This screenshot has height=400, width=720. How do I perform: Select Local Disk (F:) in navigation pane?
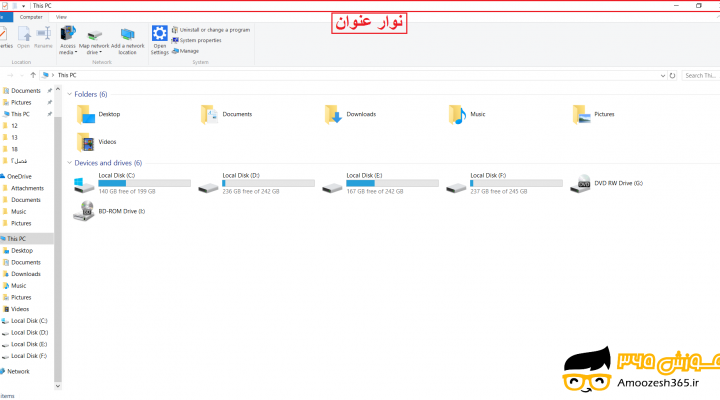coord(29,356)
